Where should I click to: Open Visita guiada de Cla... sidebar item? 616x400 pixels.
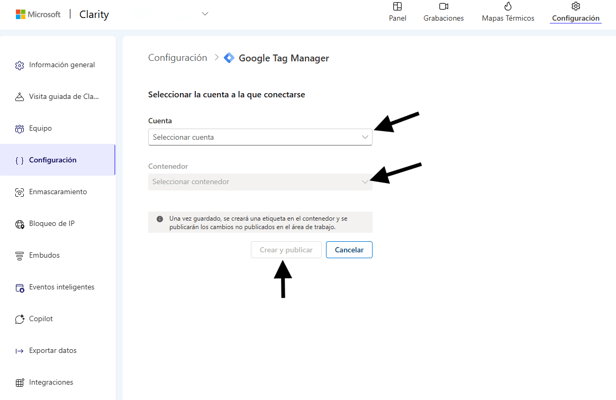58,97
